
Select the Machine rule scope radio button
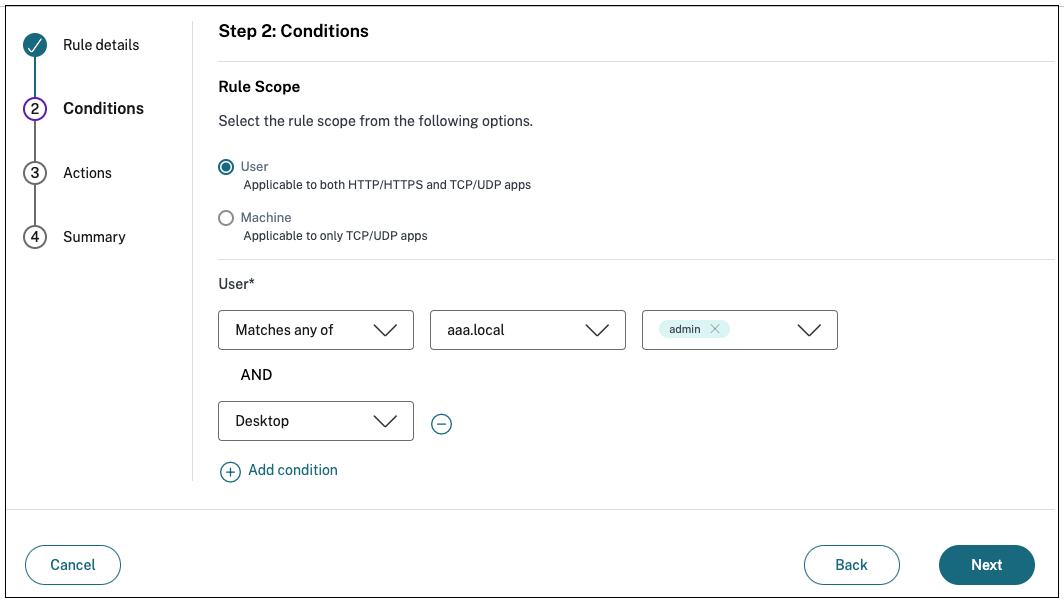pos(226,218)
